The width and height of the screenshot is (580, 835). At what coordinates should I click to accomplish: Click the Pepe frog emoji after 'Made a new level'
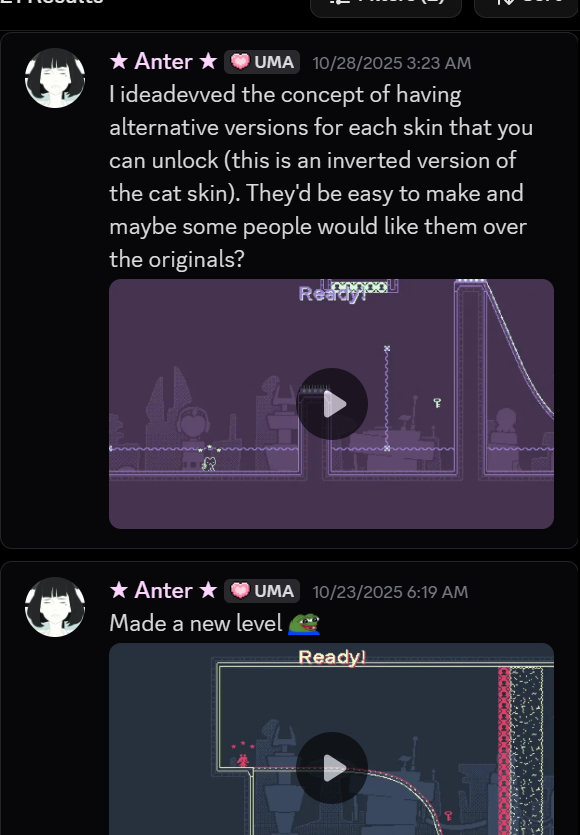(304, 624)
